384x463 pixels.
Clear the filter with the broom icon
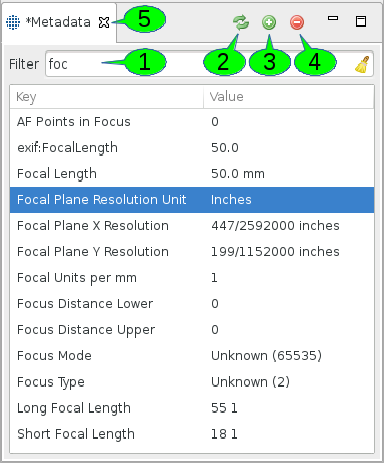[362, 64]
